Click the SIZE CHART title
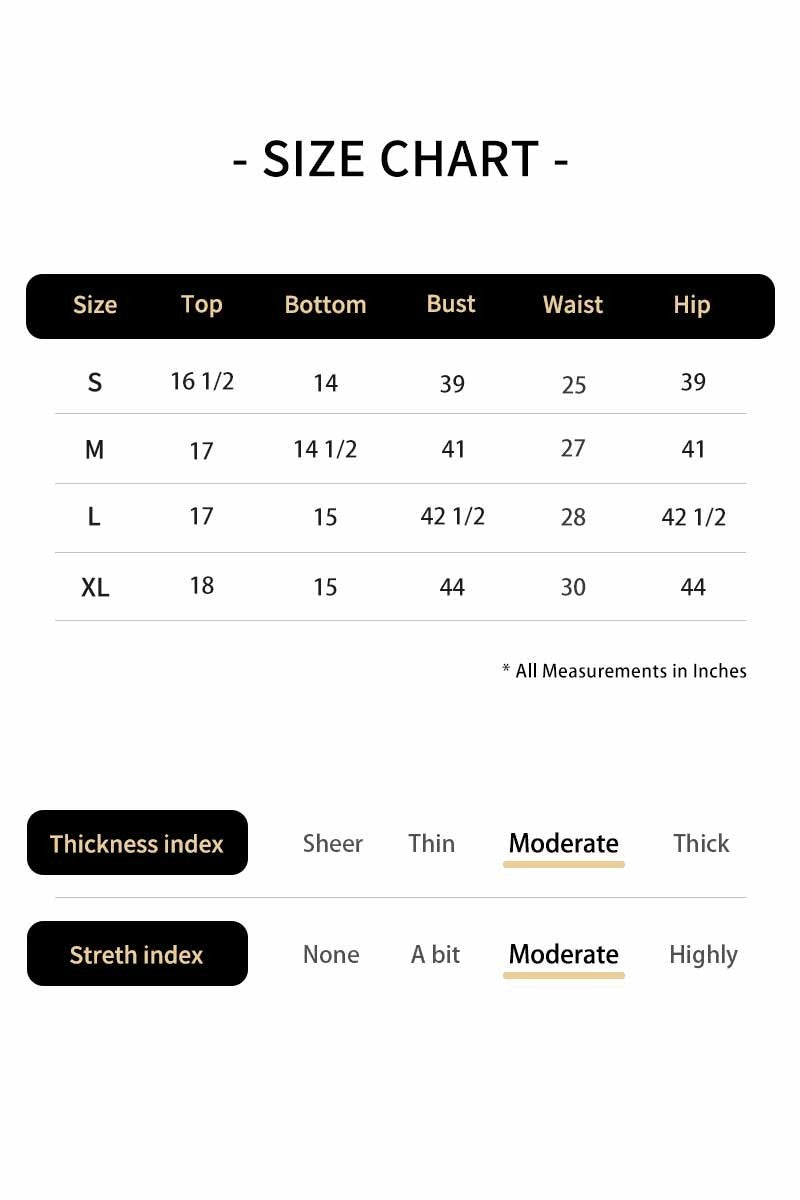Image resolution: width=800 pixels, height=1200 pixels. point(400,159)
